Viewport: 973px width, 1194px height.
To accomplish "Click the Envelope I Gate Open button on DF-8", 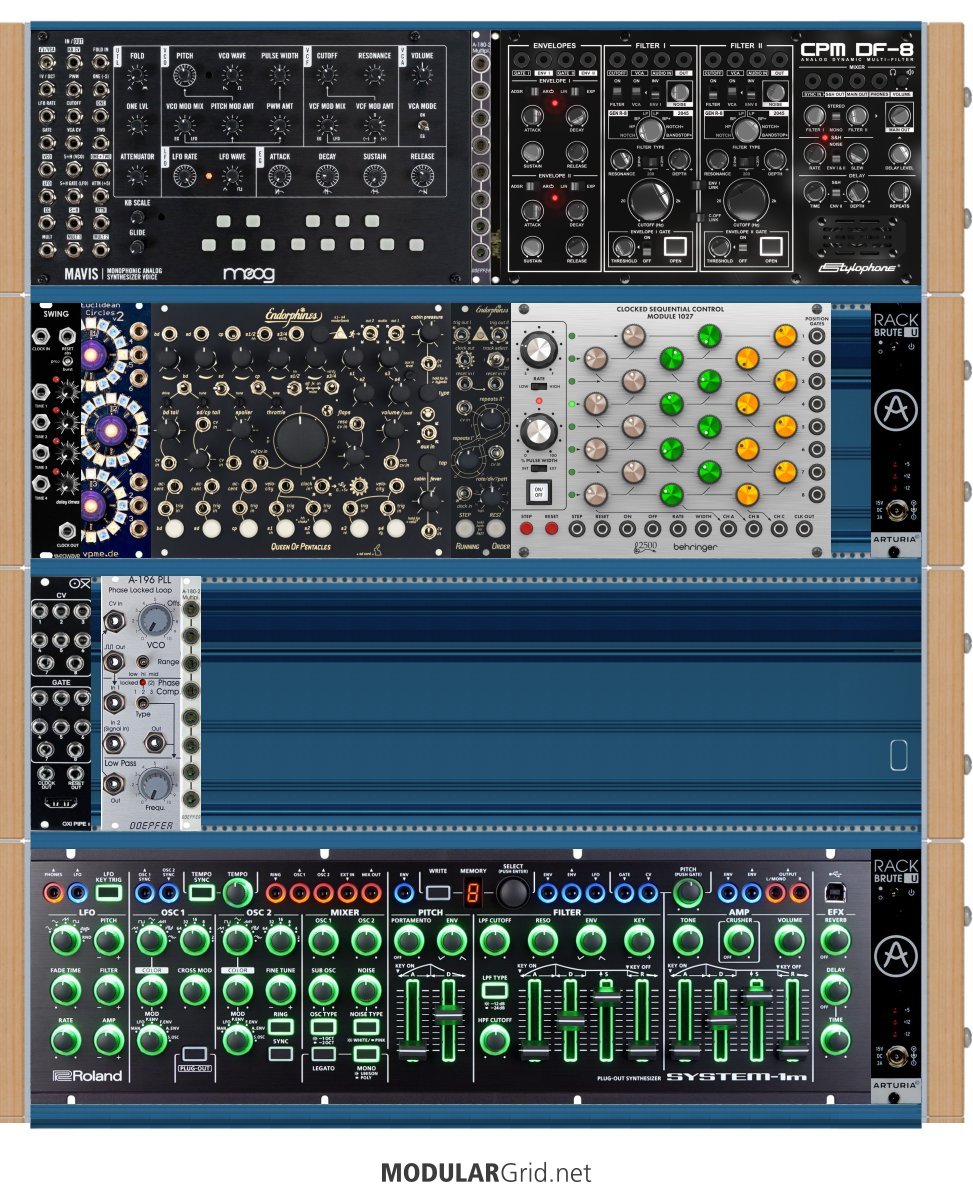I will [675, 246].
